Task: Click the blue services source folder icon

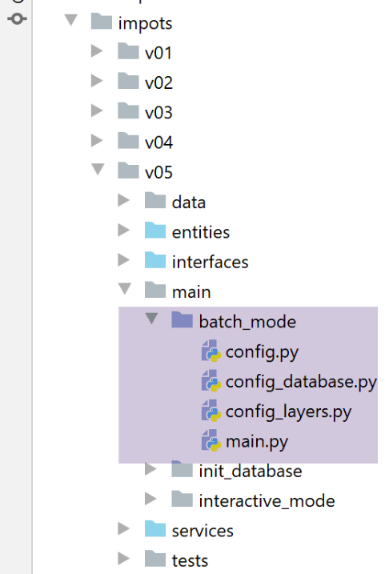Action: pos(156,529)
